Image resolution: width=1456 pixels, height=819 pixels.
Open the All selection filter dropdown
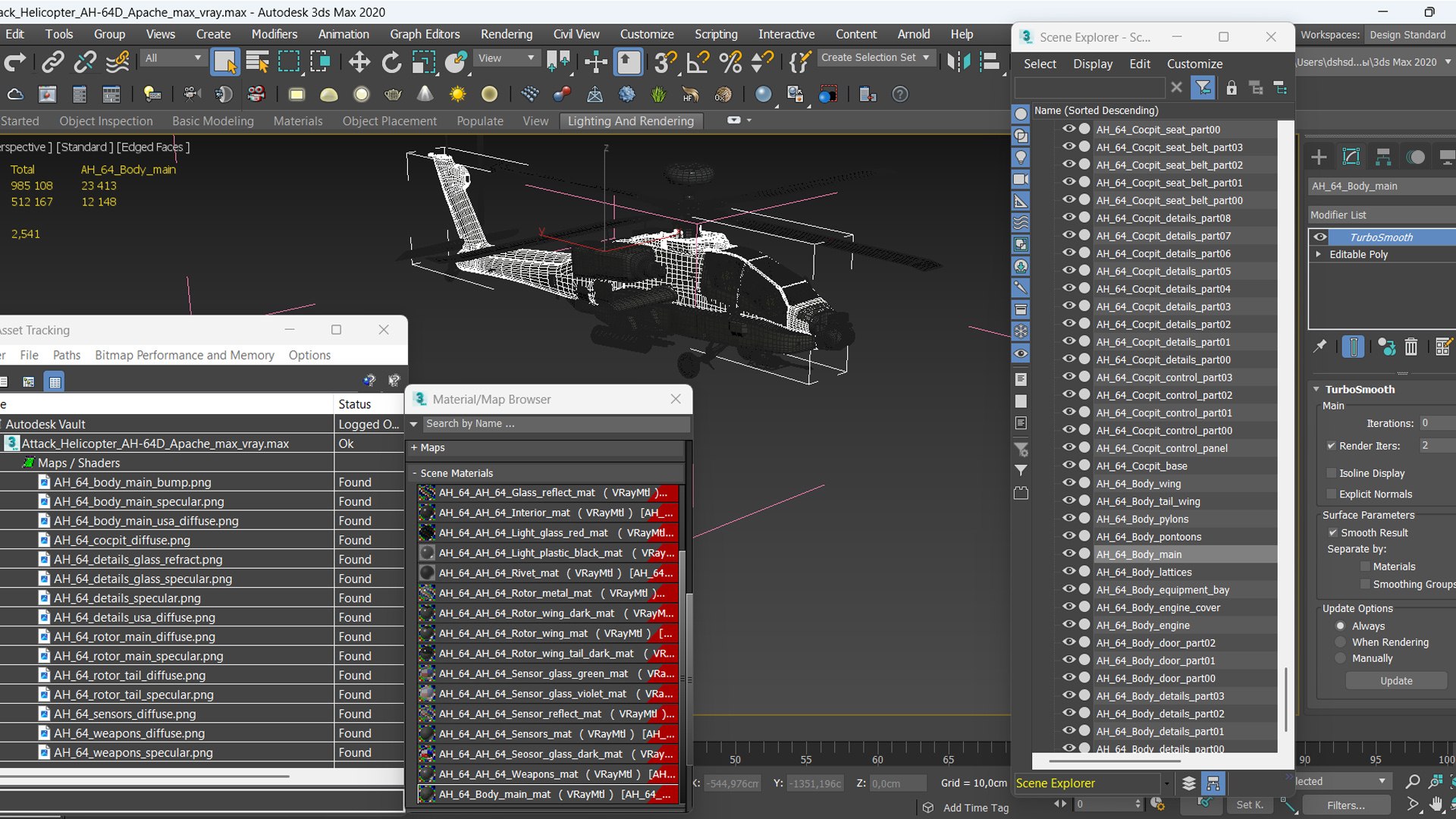pos(173,58)
